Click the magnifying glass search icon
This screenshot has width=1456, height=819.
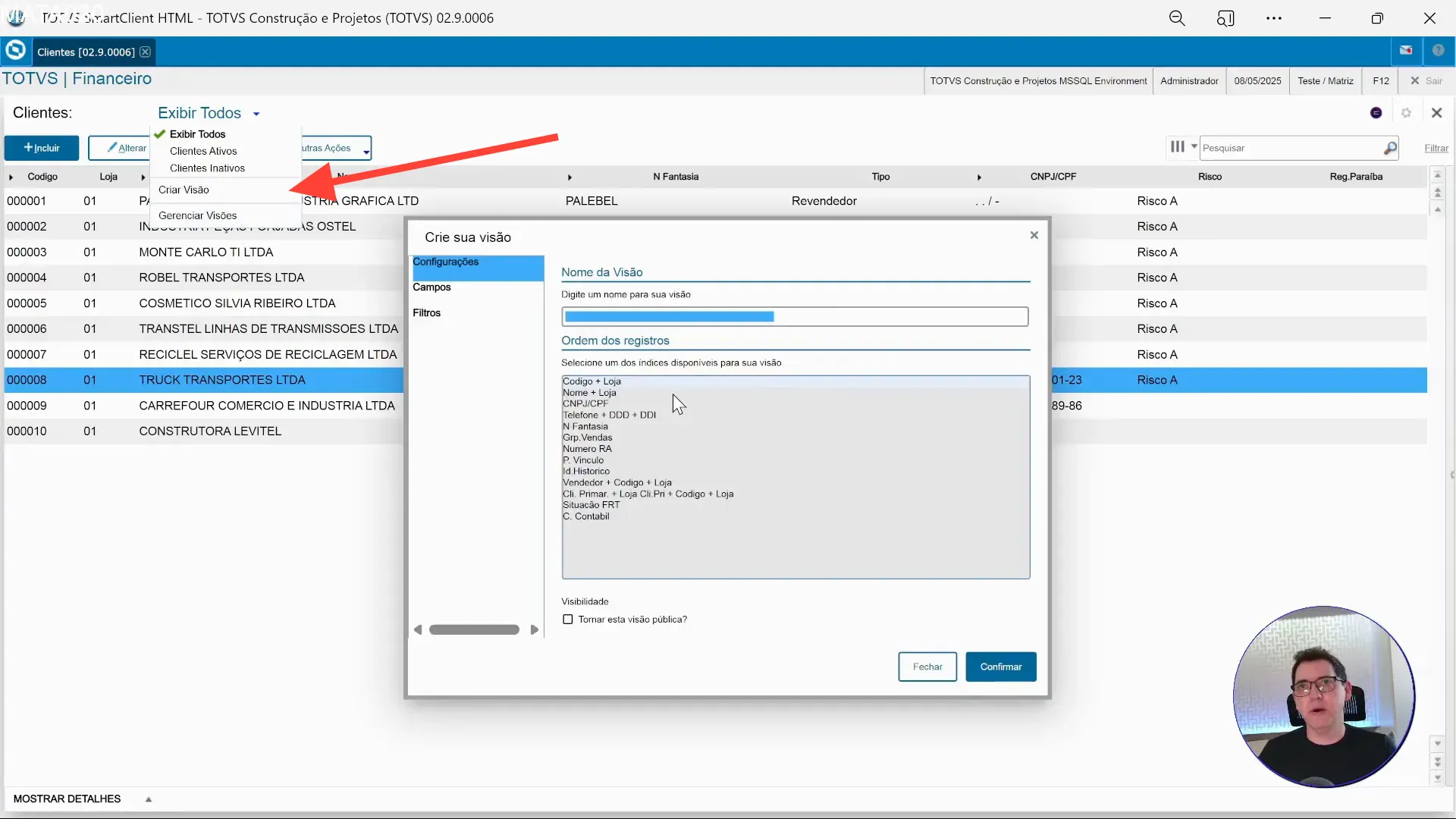point(1389,148)
